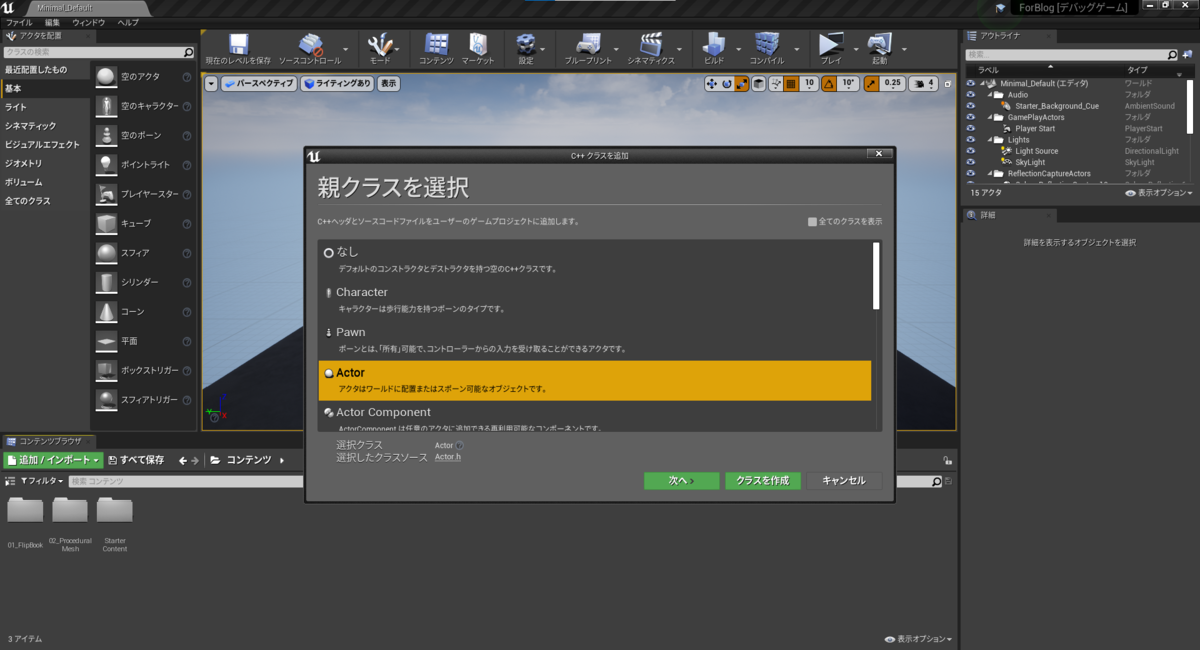The width and height of the screenshot is (1200, 650).
Task: Toggle visibility of the Audio folder
Action: click(x=970, y=95)
